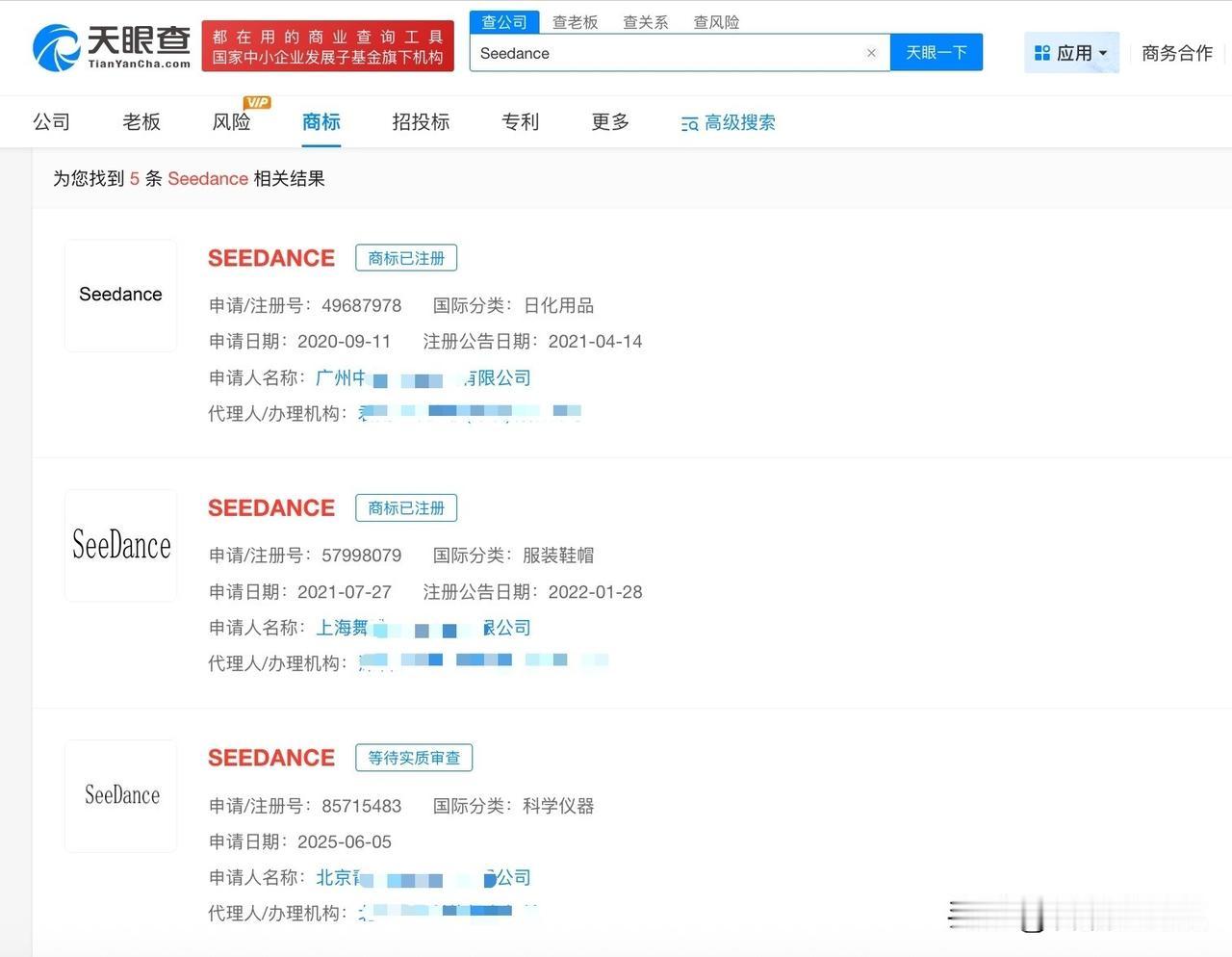Select the 专利 navigation tab
This screenshot has width=1232, height=957.
pos(520,122)
